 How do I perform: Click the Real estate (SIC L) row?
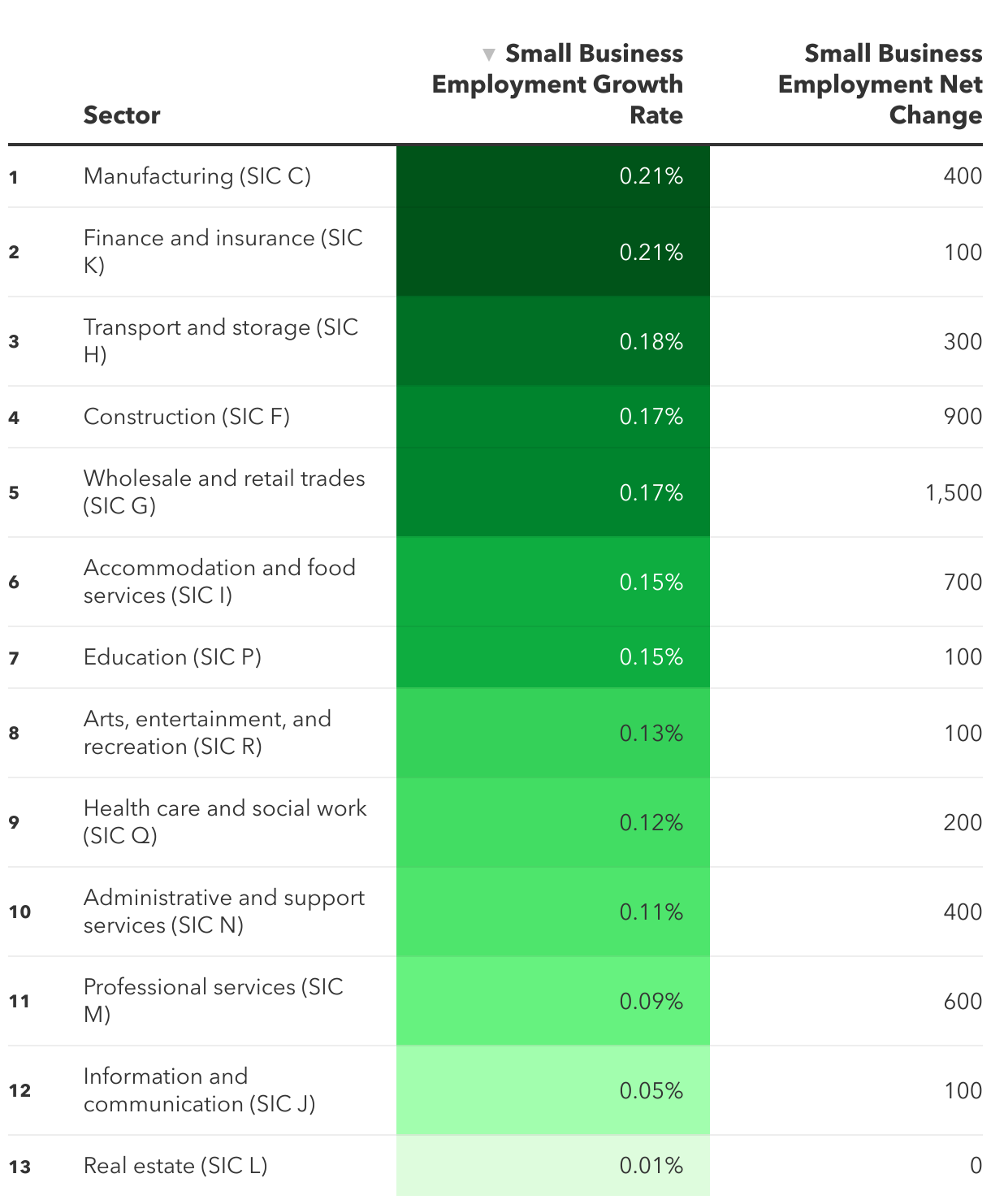pyautogui.click(x=495, y=1166)
